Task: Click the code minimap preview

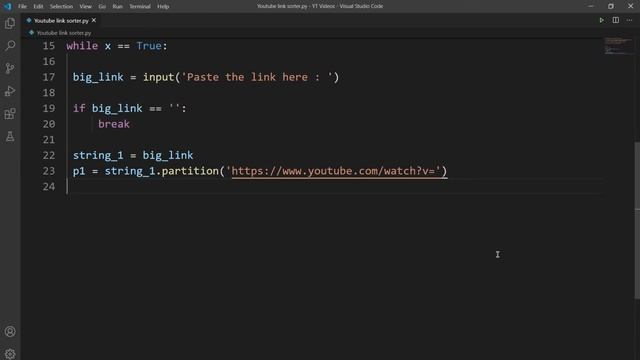Action: 617,45
